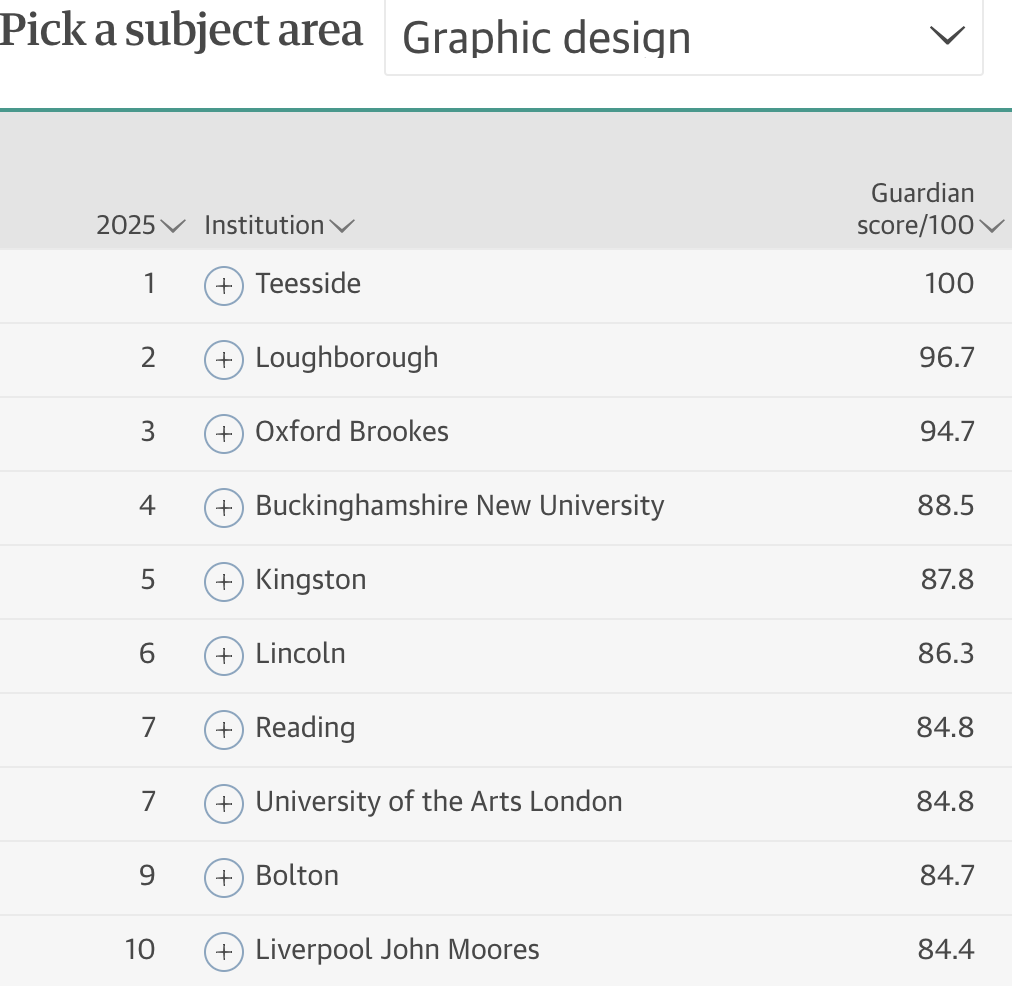Viewport: 1012px width, 986px height.
Task: Click Kingston's score 87.8
Action: coord(947,579)
